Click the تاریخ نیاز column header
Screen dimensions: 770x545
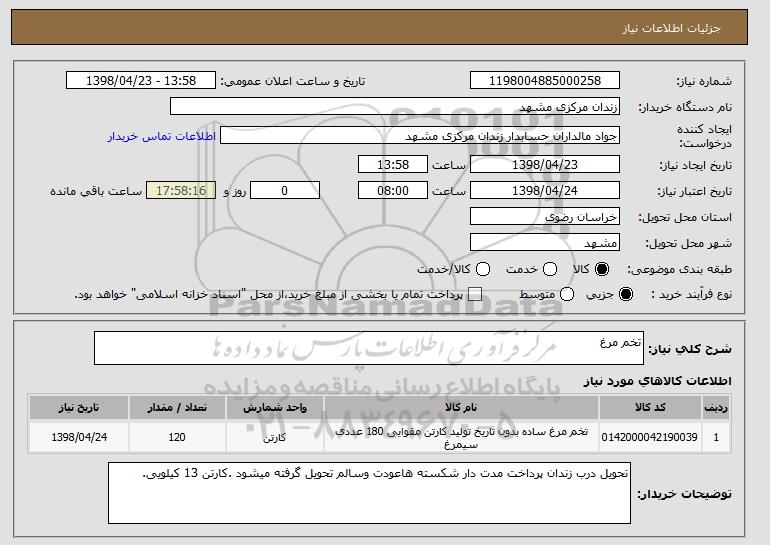pyautogui.click(x=79, y=408)
